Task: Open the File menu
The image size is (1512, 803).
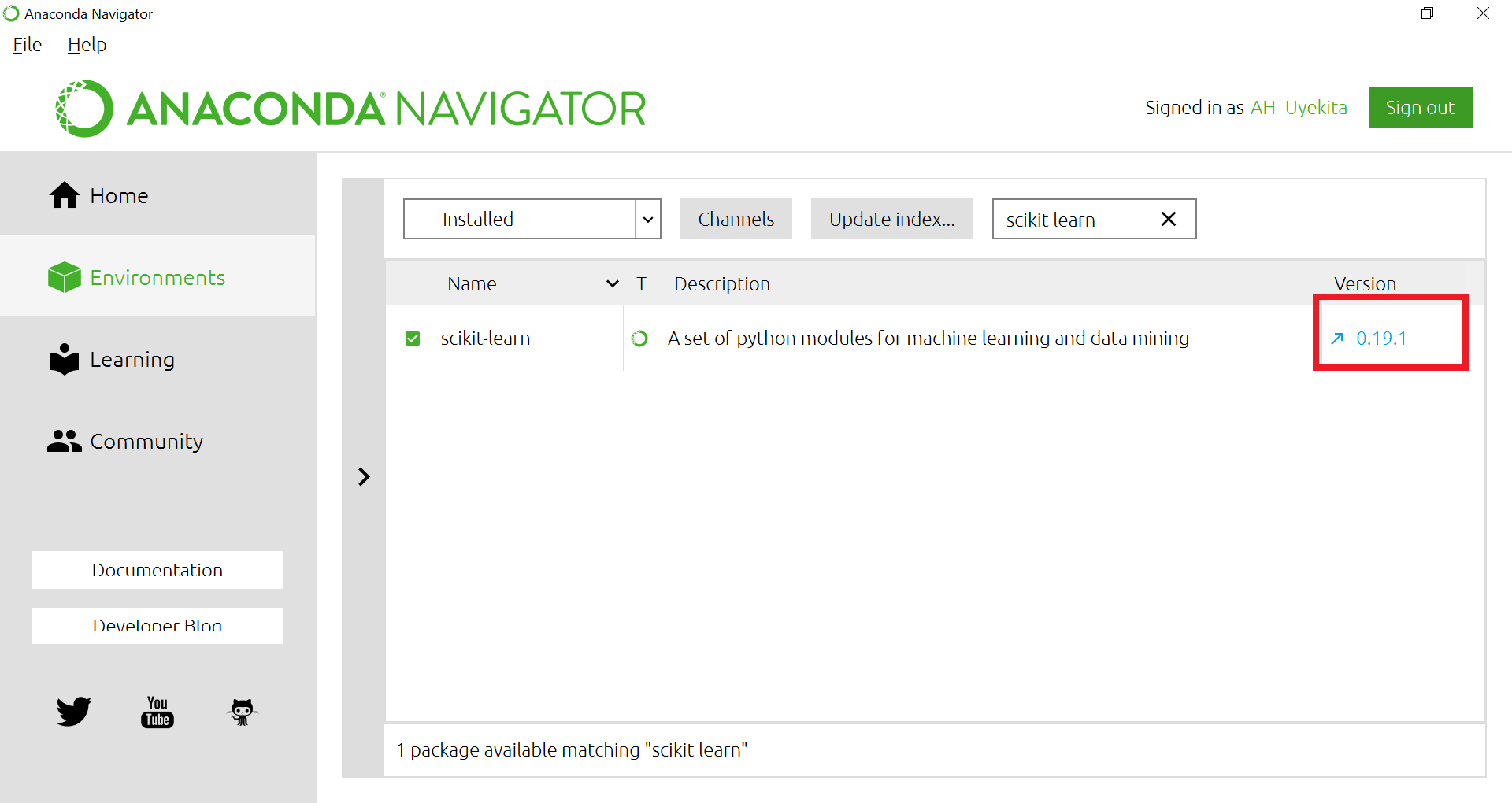Action: [x=28, y=45]
